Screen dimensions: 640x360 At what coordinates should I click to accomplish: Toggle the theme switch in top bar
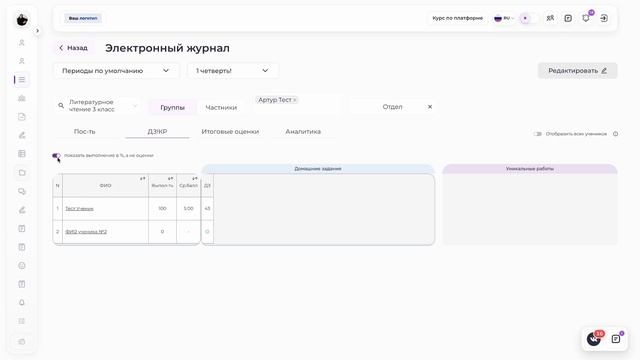529,18
